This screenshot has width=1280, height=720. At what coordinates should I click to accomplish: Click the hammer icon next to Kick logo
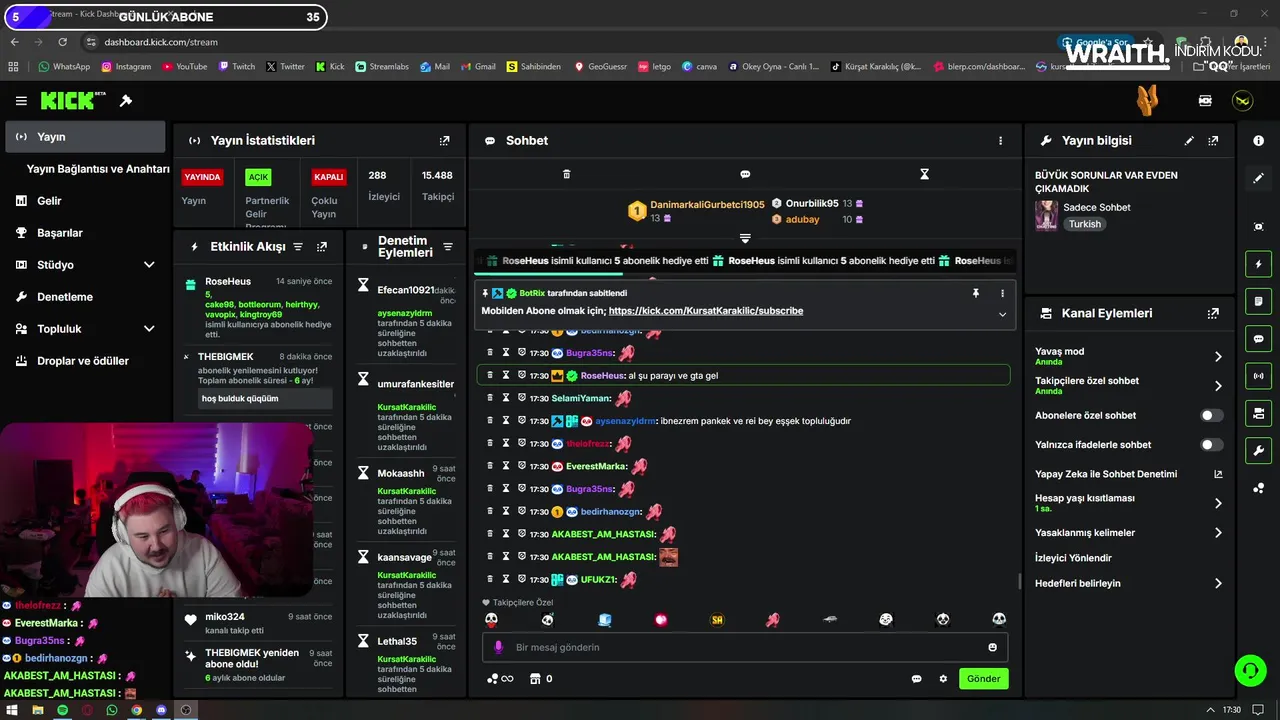point(126,101)
